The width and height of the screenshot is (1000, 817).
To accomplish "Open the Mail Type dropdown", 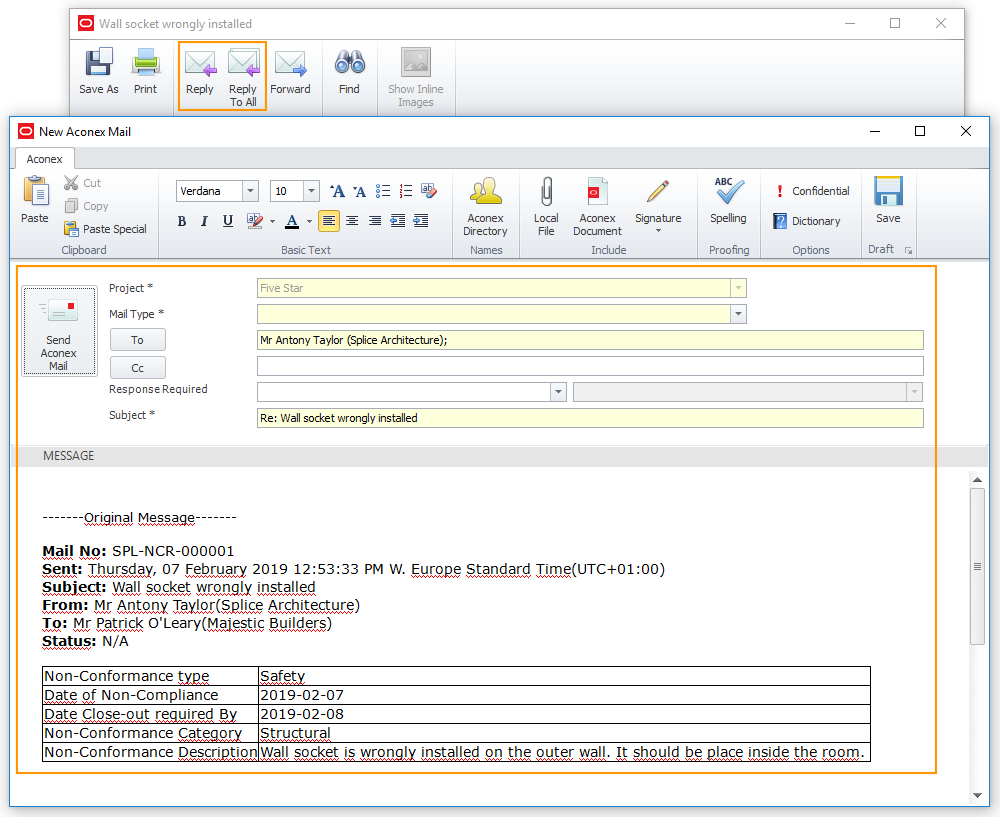I will click(x=739, y=314).
